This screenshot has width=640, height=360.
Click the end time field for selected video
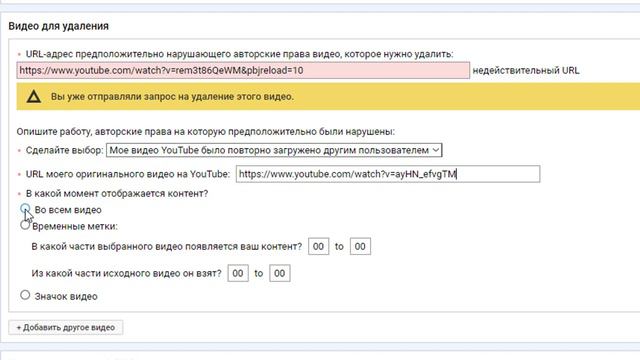click(360, 247)
